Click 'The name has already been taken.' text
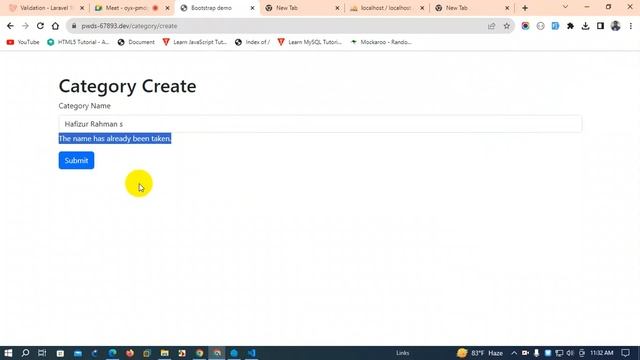This screenshot has width=640, height=360. pyautogui.click(x=115, y=139)
